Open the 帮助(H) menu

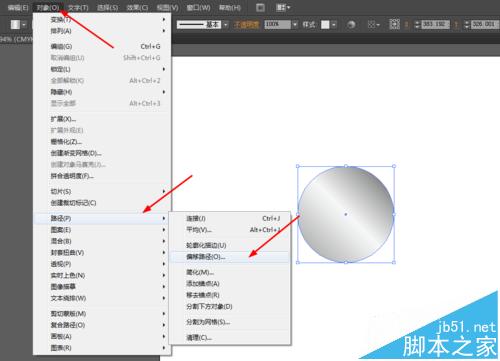pos(230,7)
